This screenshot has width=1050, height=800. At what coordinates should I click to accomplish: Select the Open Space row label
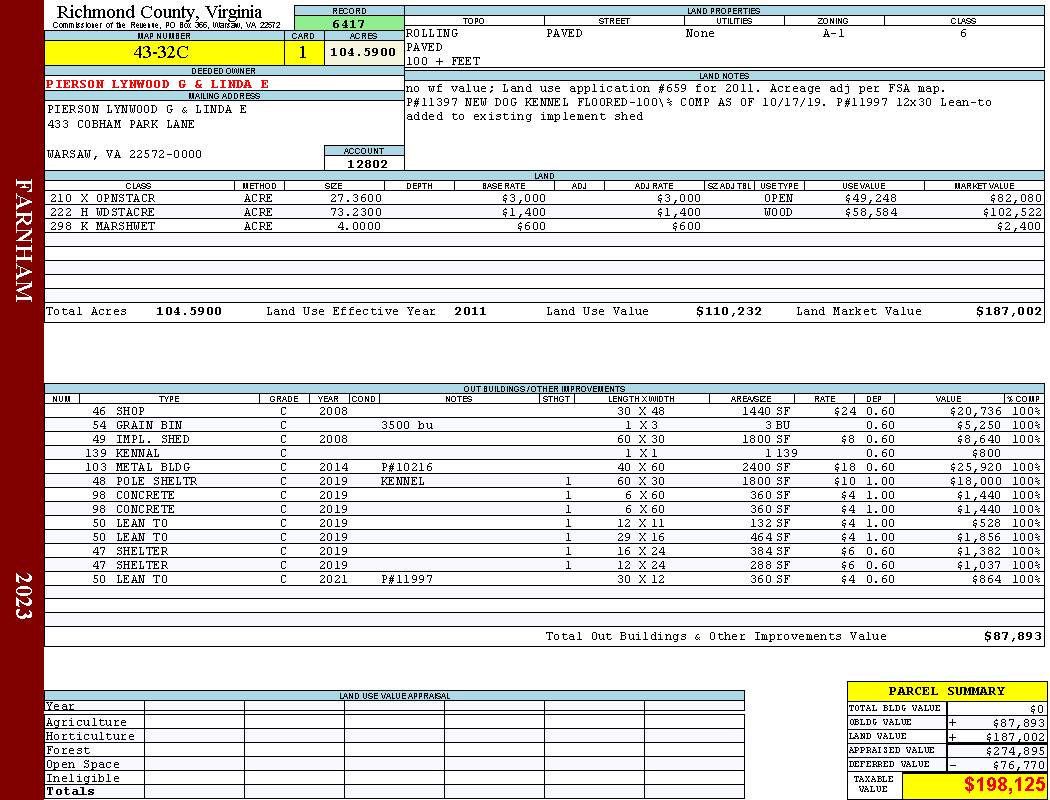point(82,765)
